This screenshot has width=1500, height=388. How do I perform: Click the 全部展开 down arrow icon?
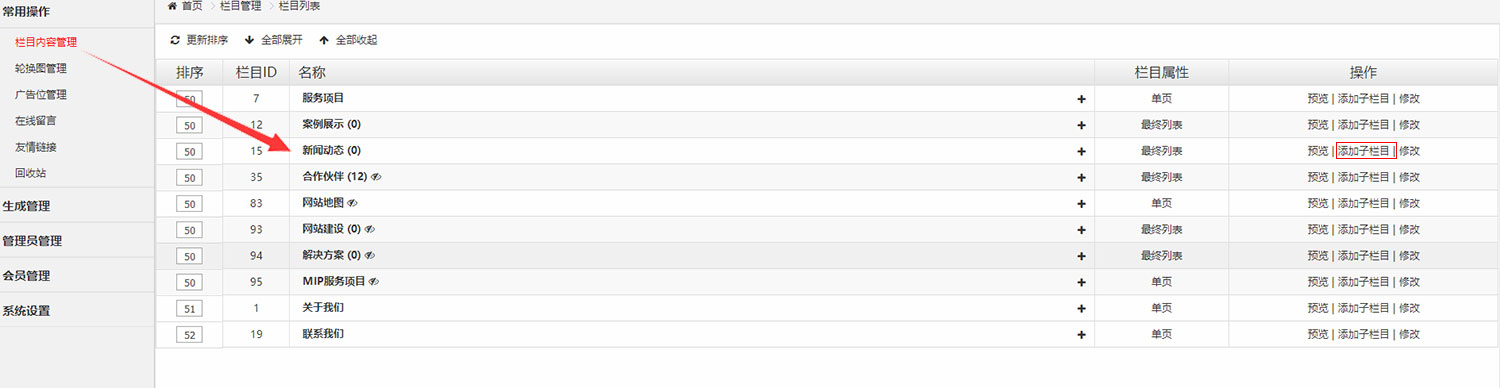[x=249, y=40]
